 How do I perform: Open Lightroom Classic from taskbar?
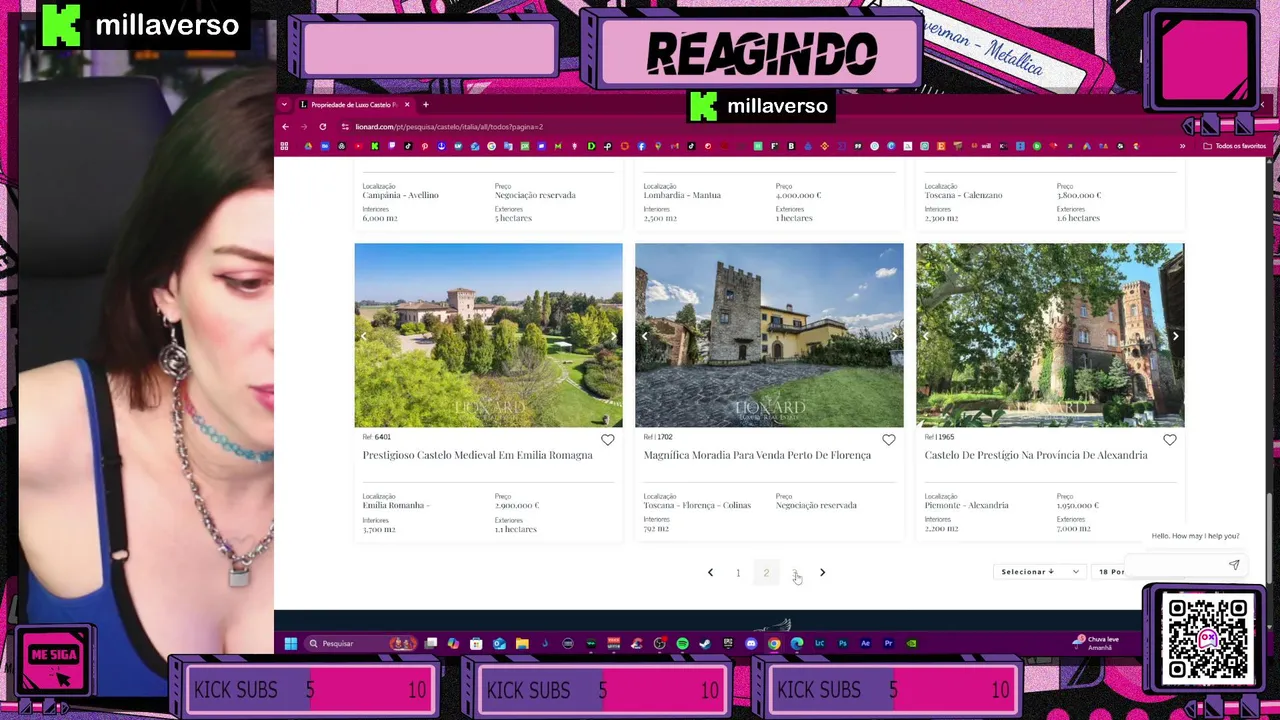pos(820,643)
